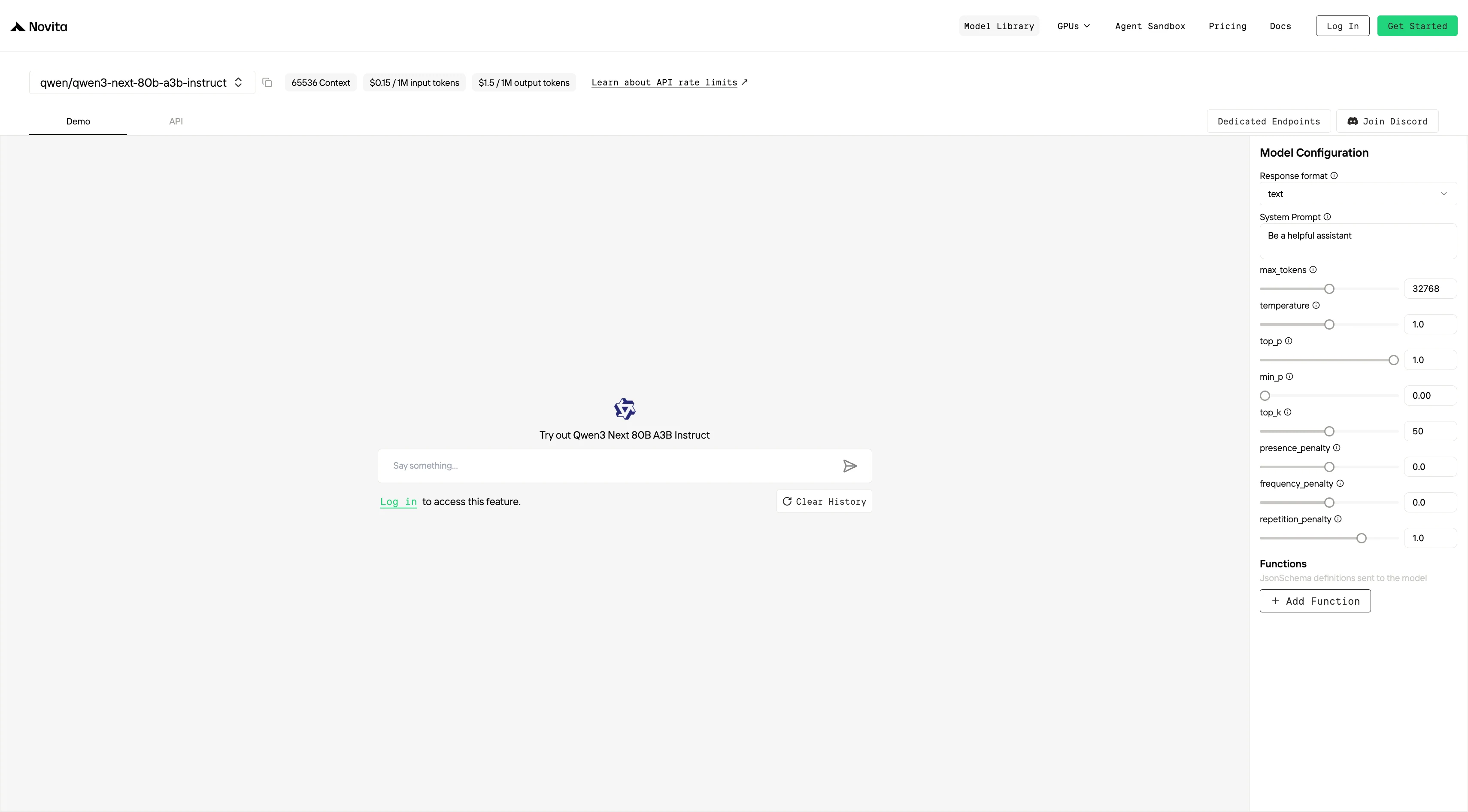Open the Docs page

pos(1280,26)
